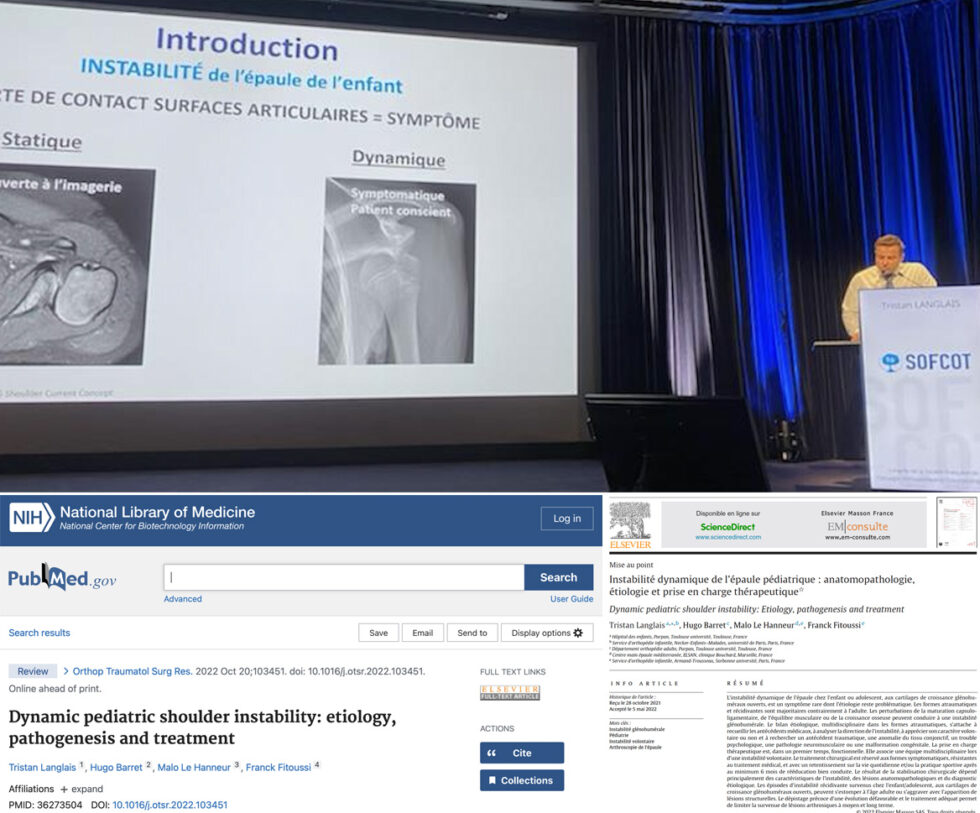The width and height of the screenshot is (980, 813).
Task: Go back to Search results
Action: pyautogui.click(x=39, y=633)
